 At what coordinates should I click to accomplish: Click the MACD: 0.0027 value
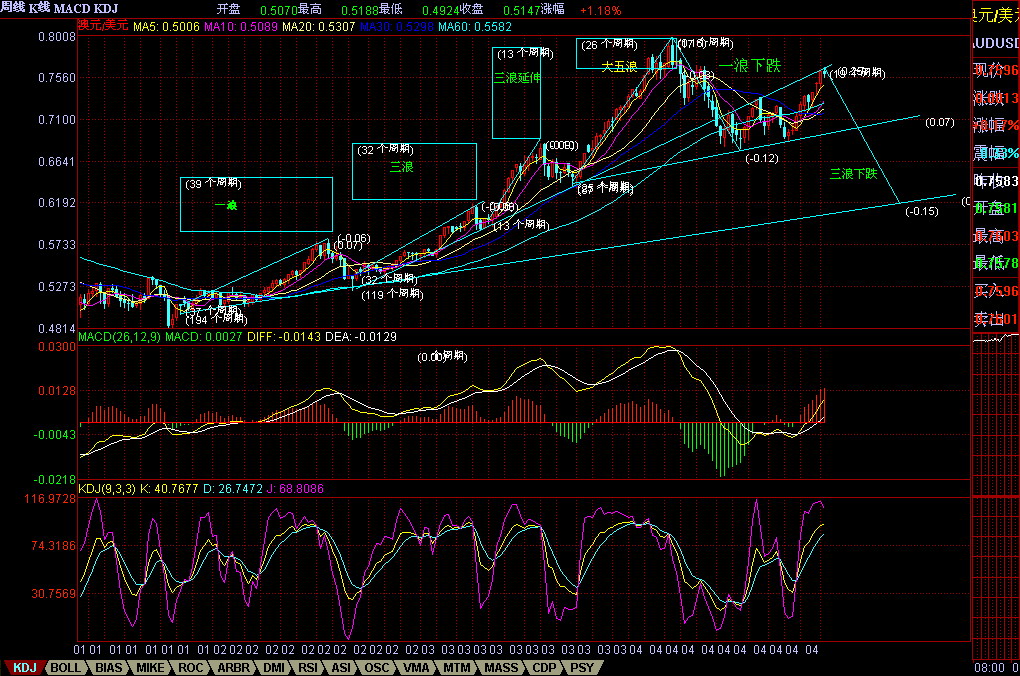204,336
